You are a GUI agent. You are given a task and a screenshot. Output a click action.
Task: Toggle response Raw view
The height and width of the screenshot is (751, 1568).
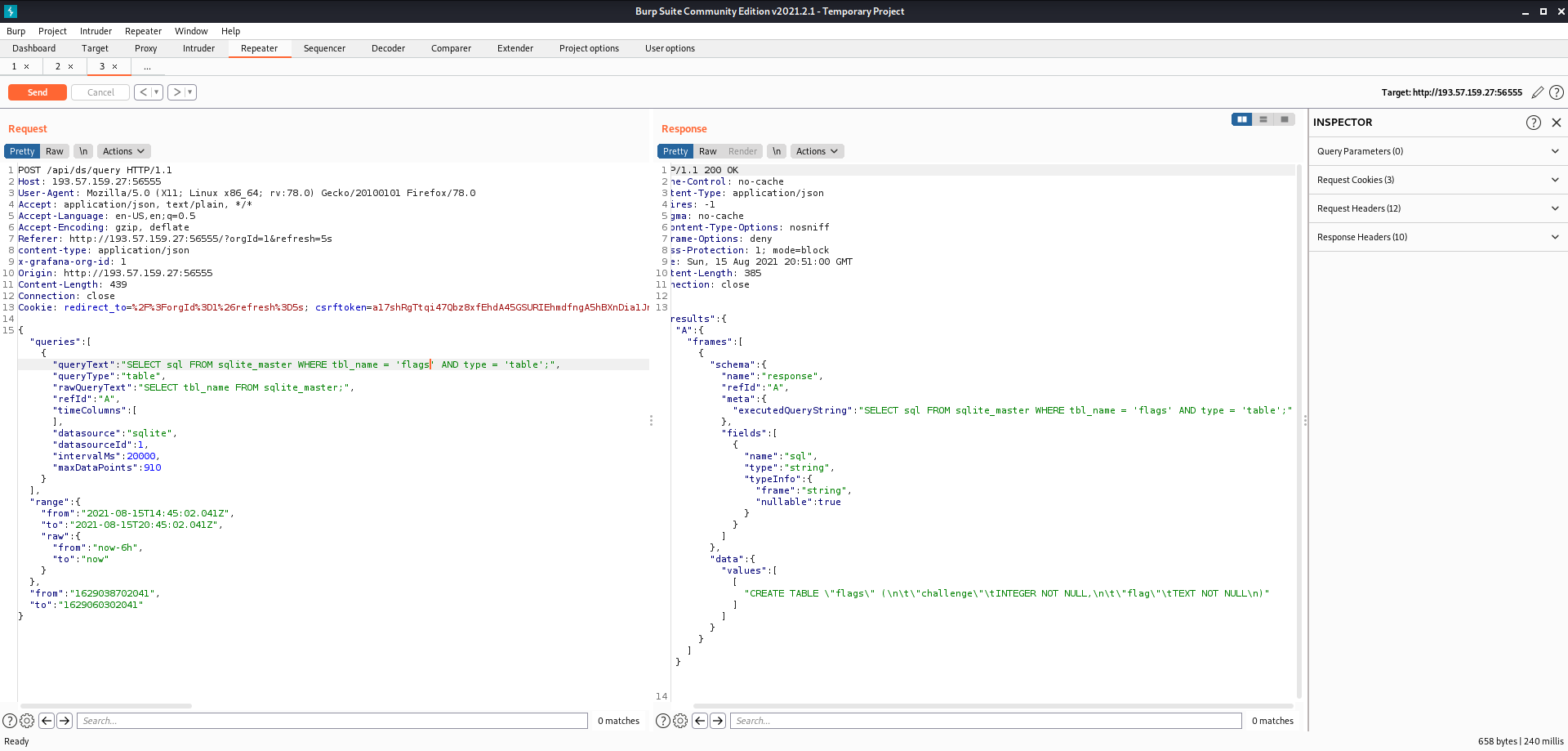[708, 151]
